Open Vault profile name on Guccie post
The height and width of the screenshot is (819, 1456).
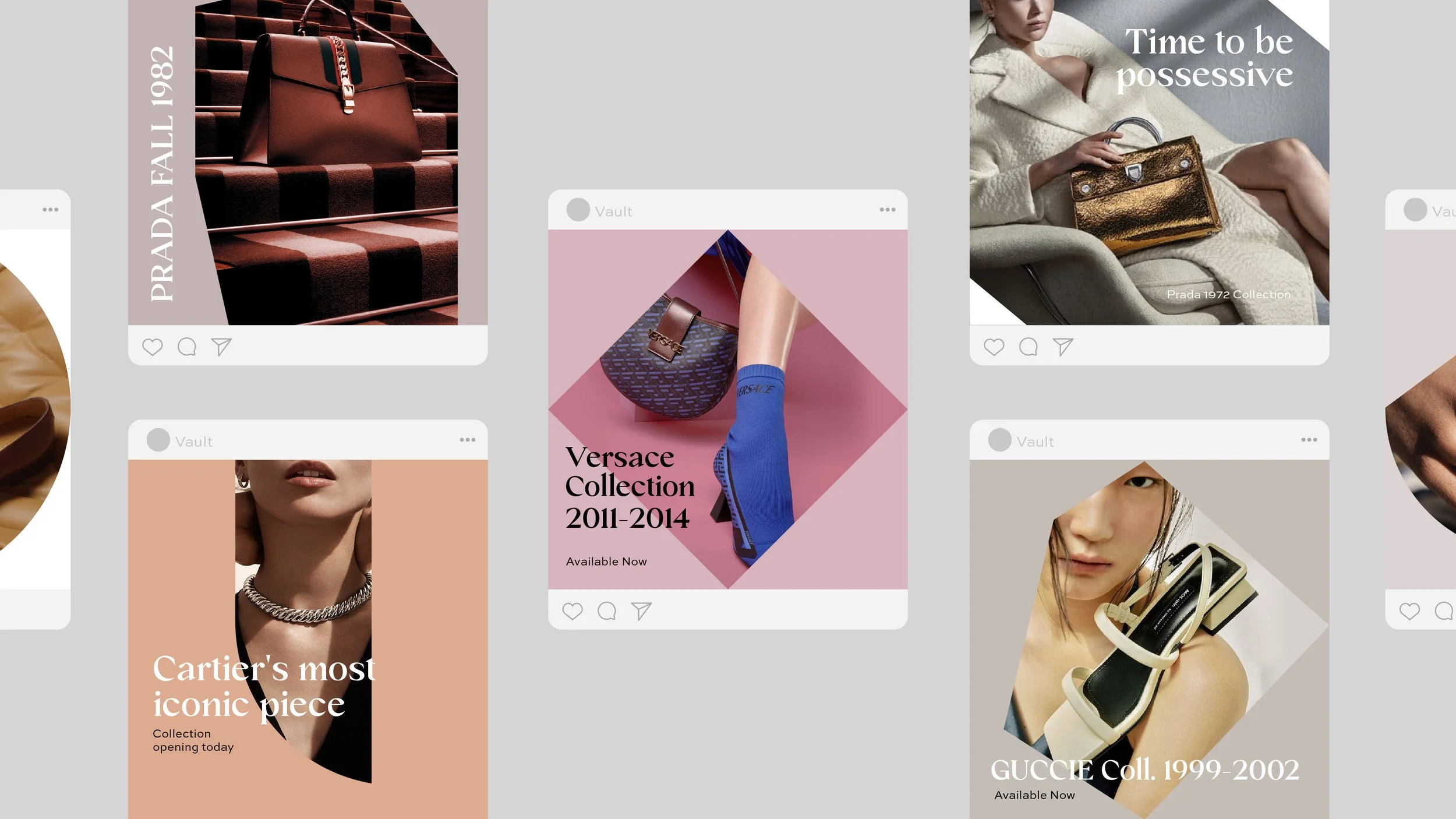[x=1036, y=442]
